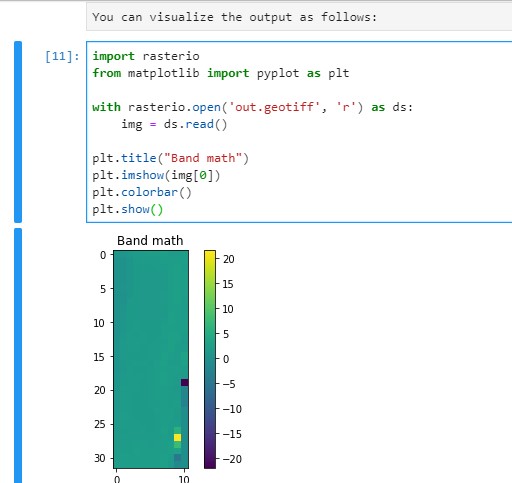
Task: Click the 'from matplotlib import pyplot' line
Action: click(221, 73)
